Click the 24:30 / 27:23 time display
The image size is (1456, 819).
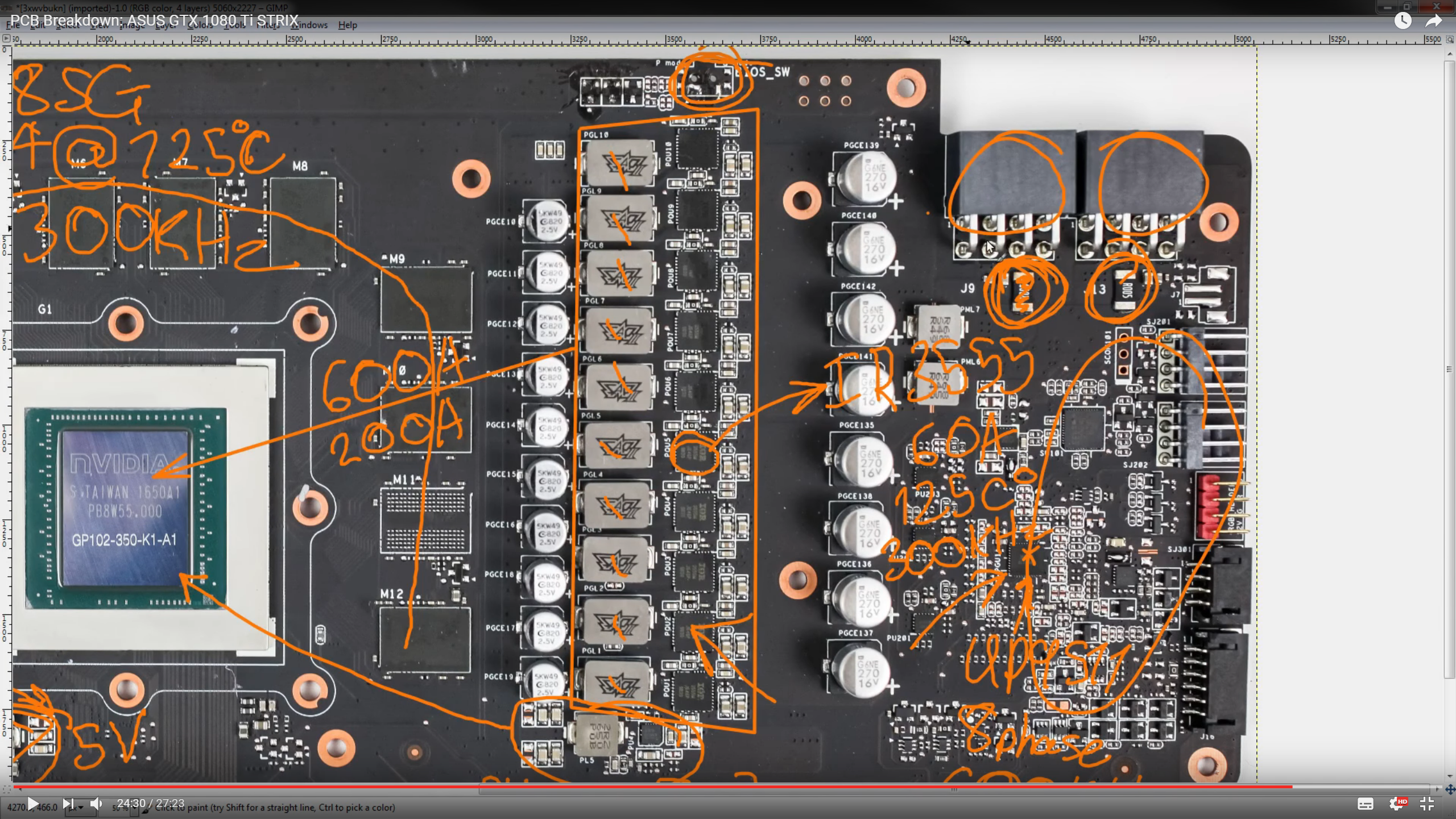[150, 803]
